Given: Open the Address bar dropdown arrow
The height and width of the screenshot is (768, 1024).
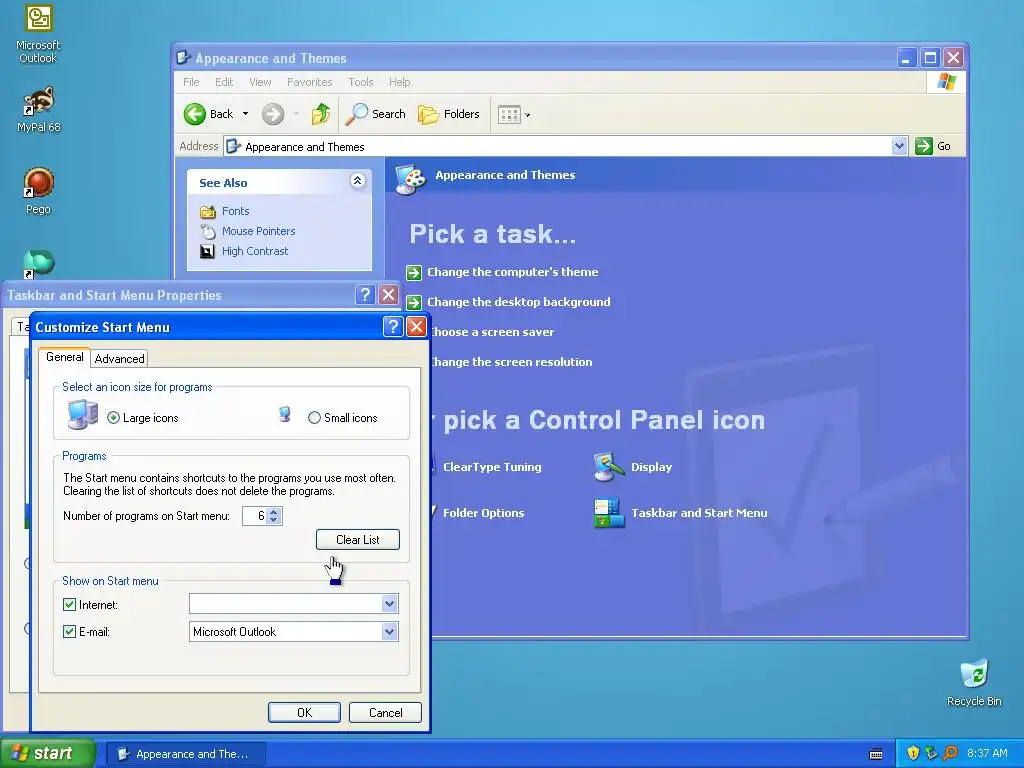Looking at the screenshot, I should [x=899, y=146].
